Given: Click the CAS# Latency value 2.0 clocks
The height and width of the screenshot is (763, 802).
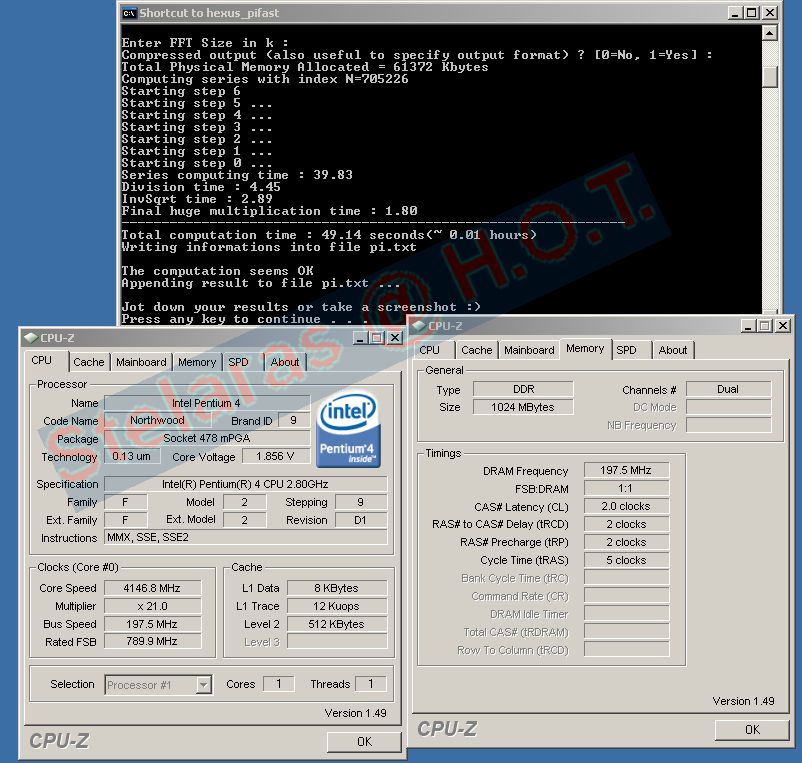Looking at the screenshot, I should (626, 506).
